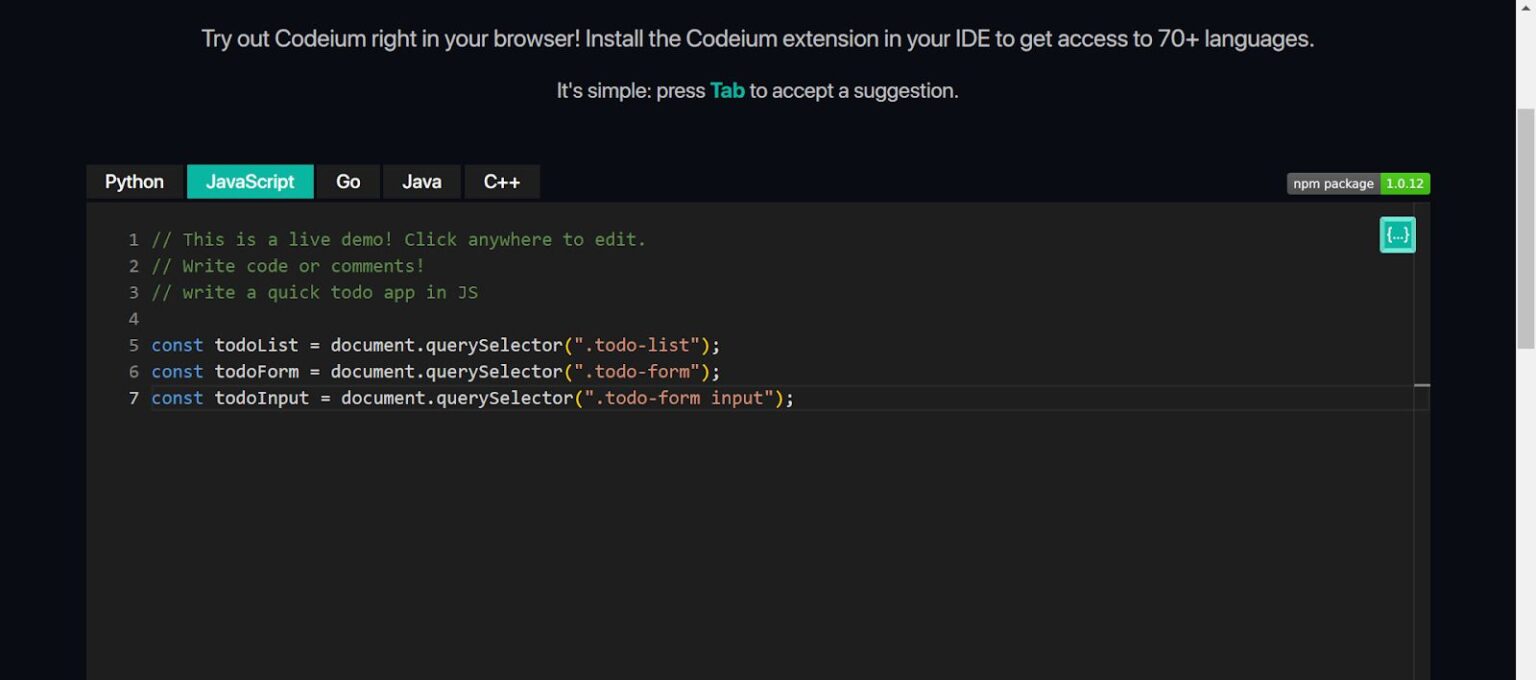Click the green 1.0.12 version badge

pos(1404,183)
